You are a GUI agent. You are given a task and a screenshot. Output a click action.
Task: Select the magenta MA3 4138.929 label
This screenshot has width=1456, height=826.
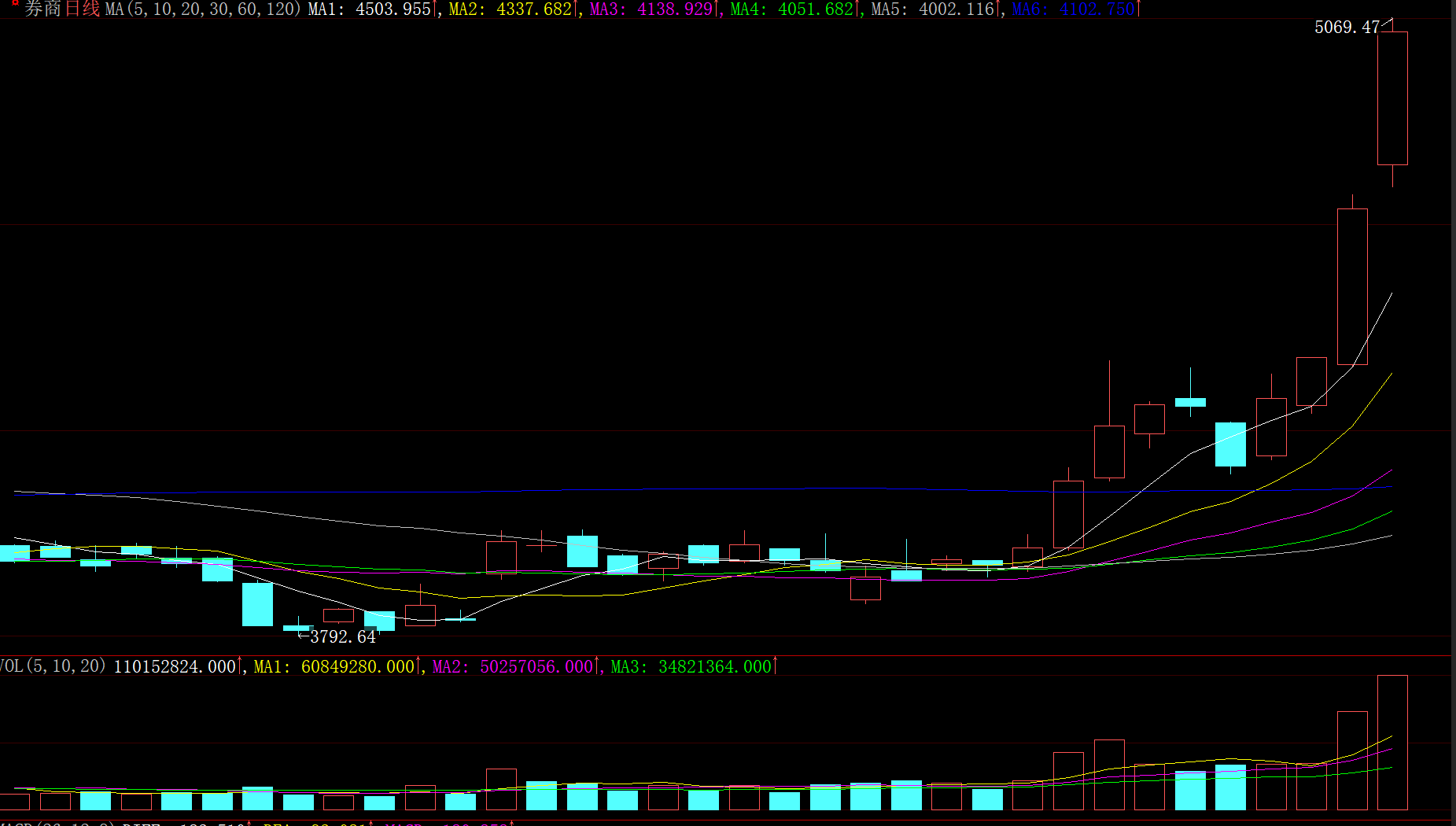pyautogui.click(x=652, y=9)
